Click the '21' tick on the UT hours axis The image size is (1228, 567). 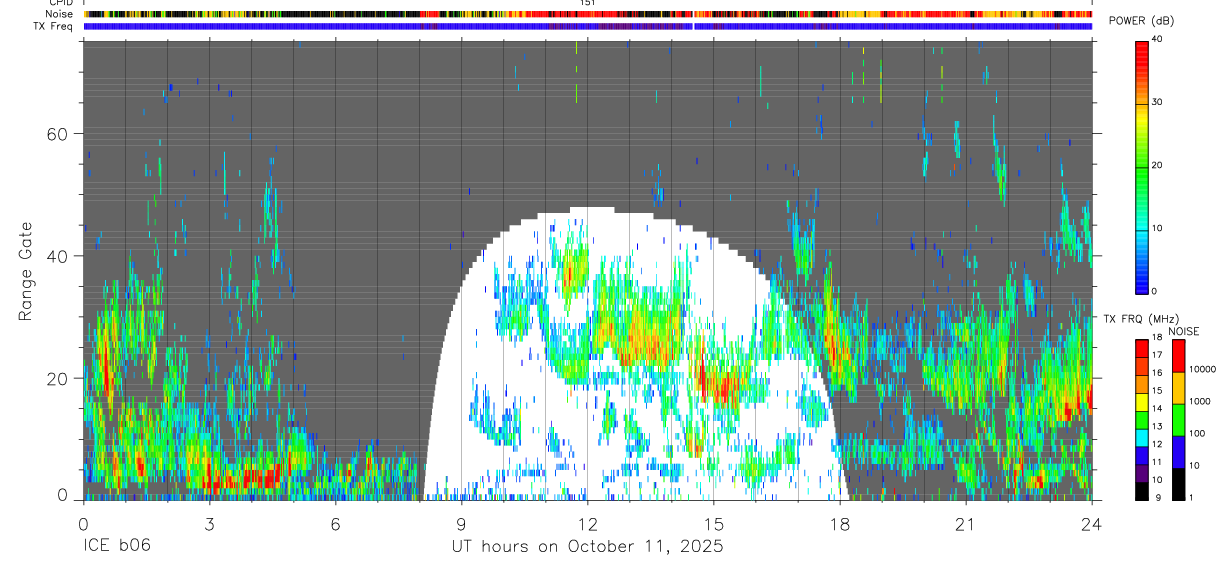965,524
